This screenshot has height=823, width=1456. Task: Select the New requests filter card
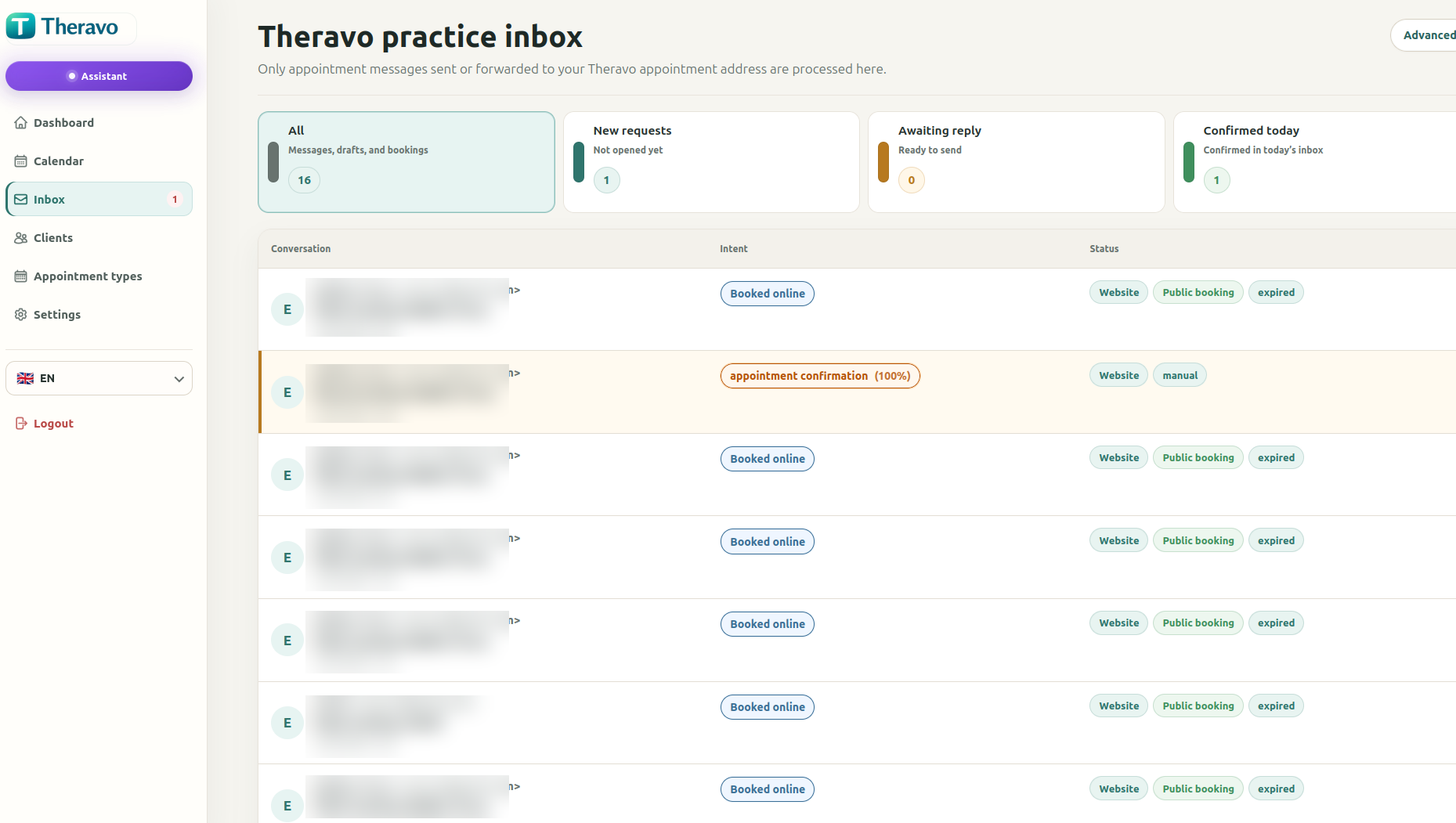coord(711,162)
